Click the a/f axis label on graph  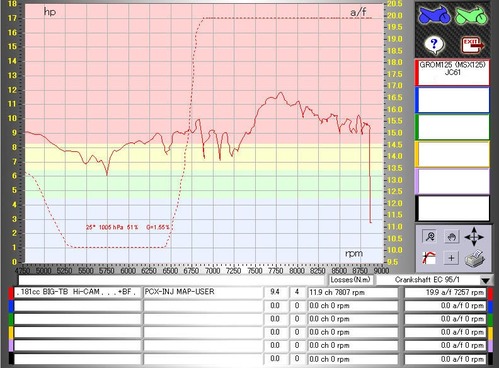(358, 13)
